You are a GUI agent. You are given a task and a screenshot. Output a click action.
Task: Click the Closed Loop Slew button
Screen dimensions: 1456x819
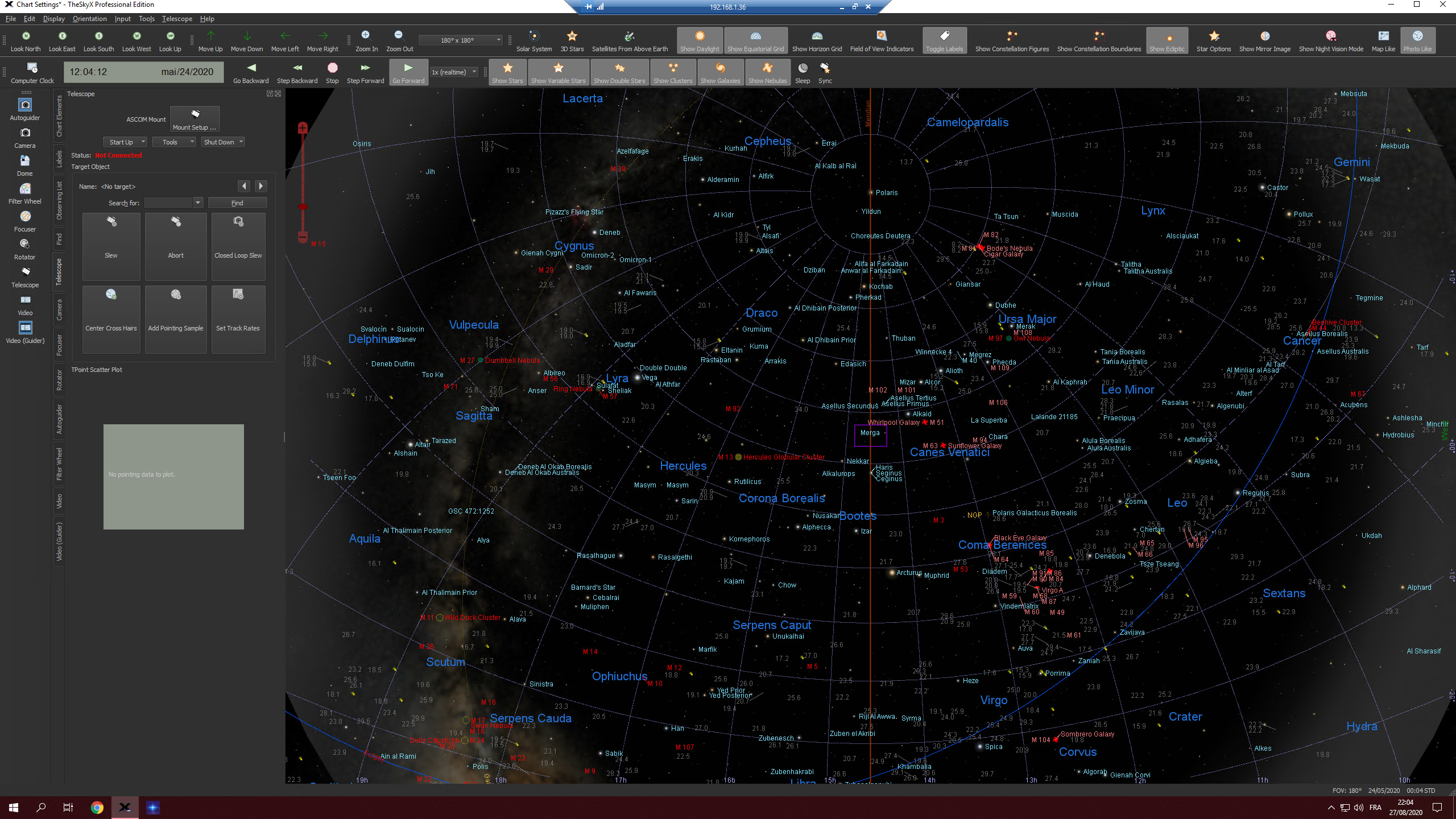pos(238,246)
